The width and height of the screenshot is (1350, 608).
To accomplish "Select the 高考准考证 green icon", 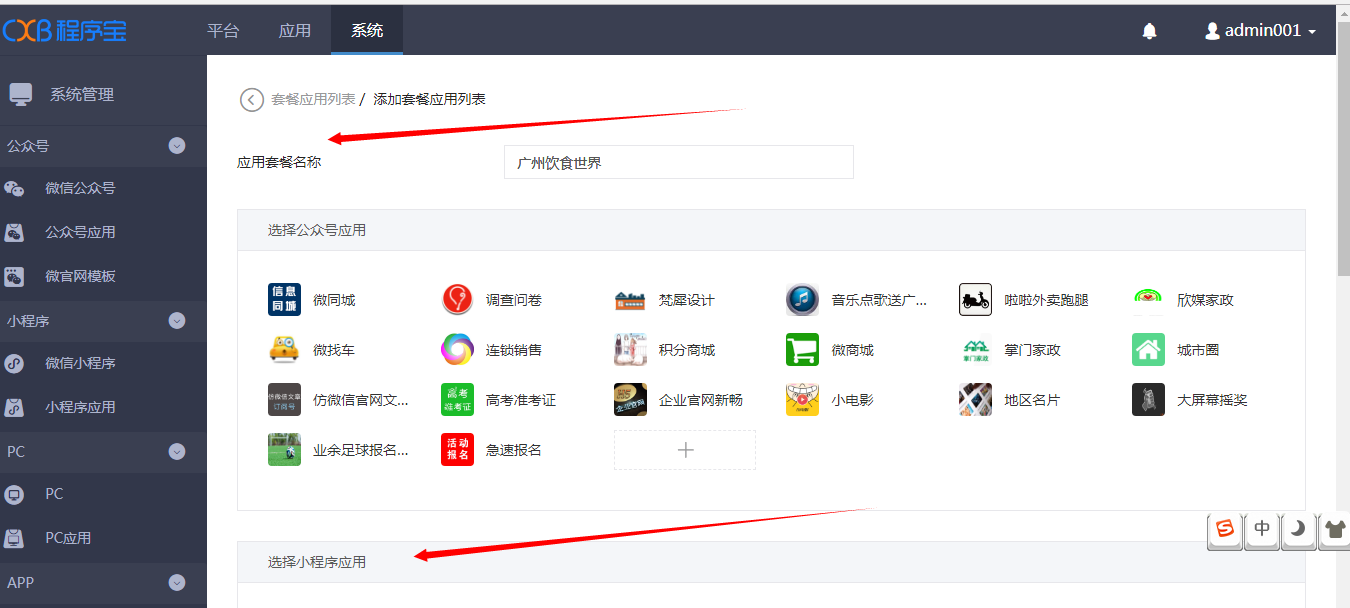I will coord(457,400).
